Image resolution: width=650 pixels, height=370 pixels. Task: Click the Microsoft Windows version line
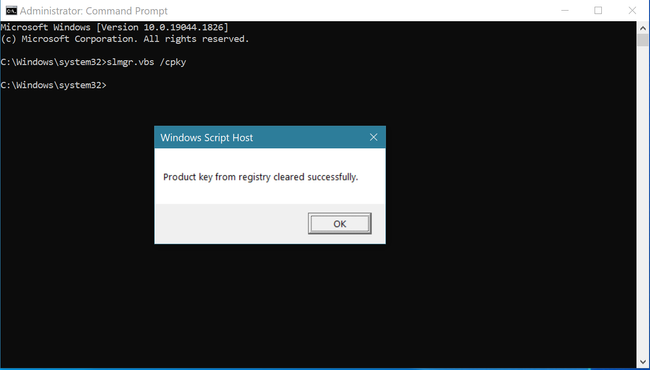tap(114, 28)
